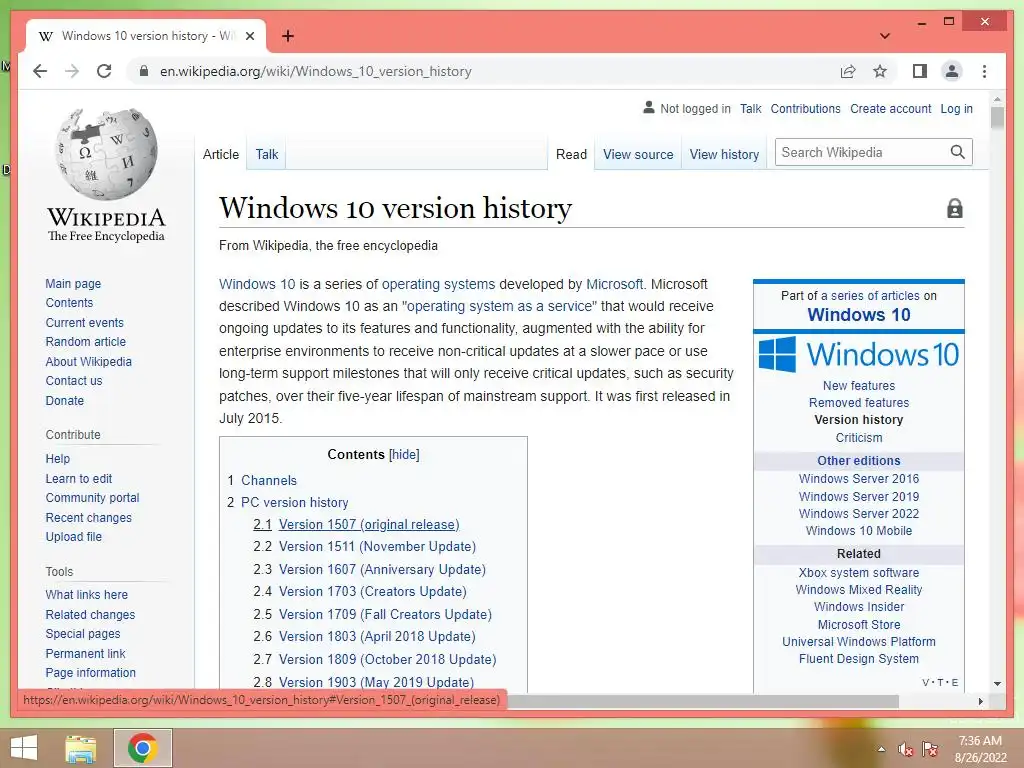Open Removed features in infobox

coord(859,402)
